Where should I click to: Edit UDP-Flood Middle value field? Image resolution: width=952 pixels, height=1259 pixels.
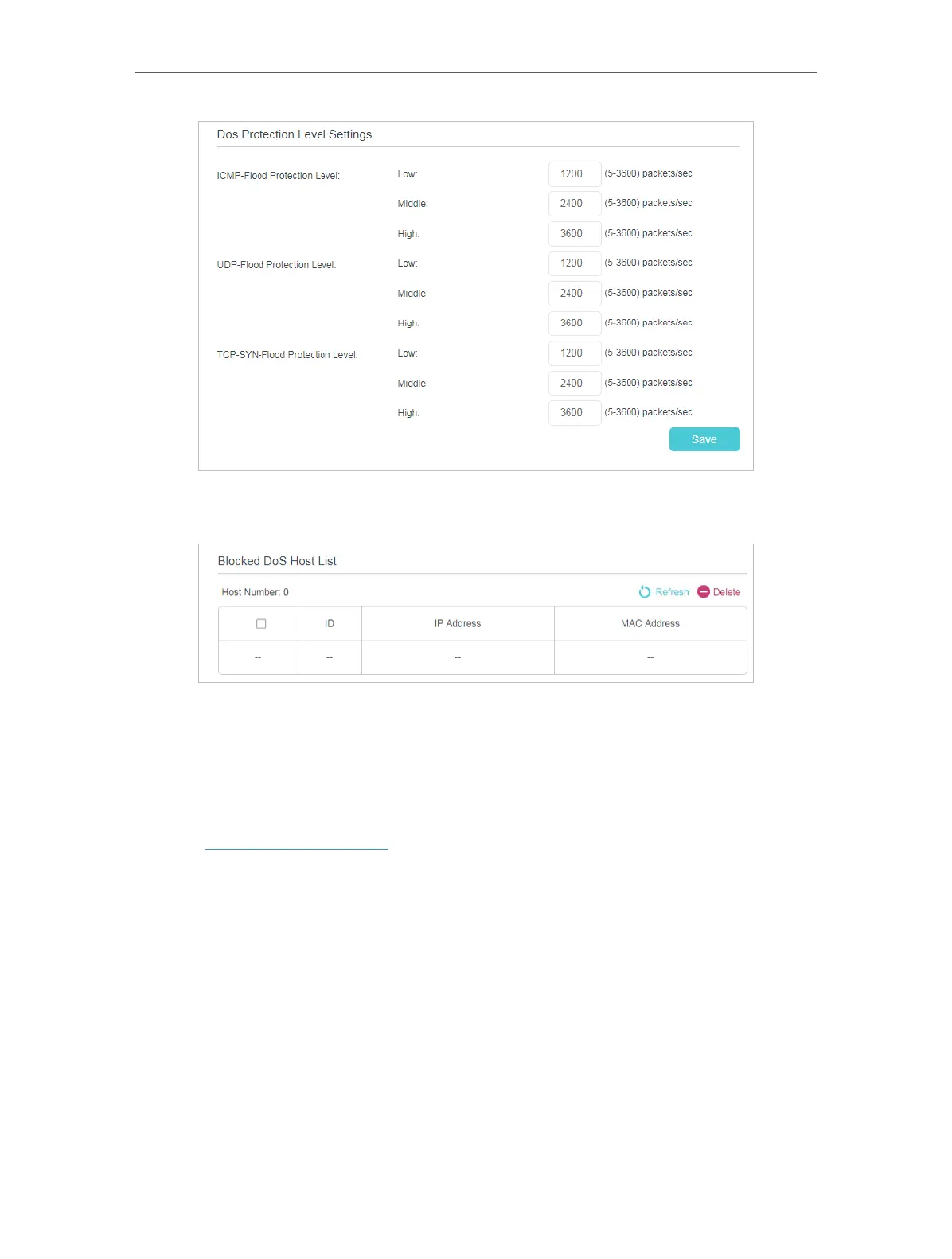tap(575, 294)
